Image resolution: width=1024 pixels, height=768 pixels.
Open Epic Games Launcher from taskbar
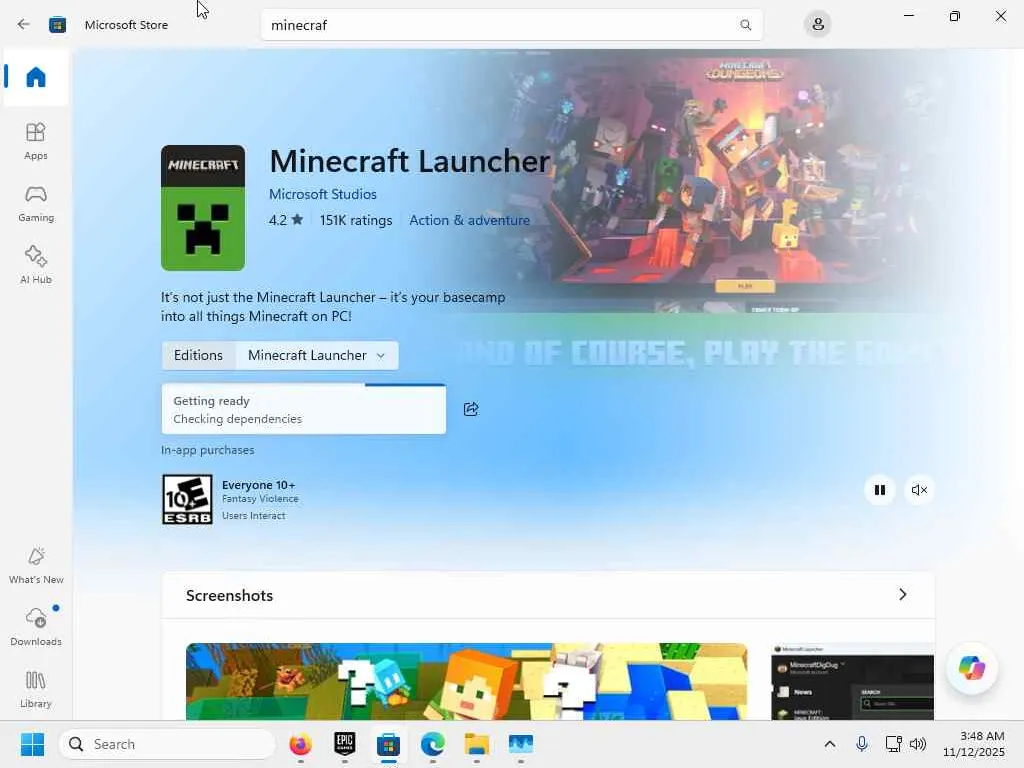pos(345,744)
